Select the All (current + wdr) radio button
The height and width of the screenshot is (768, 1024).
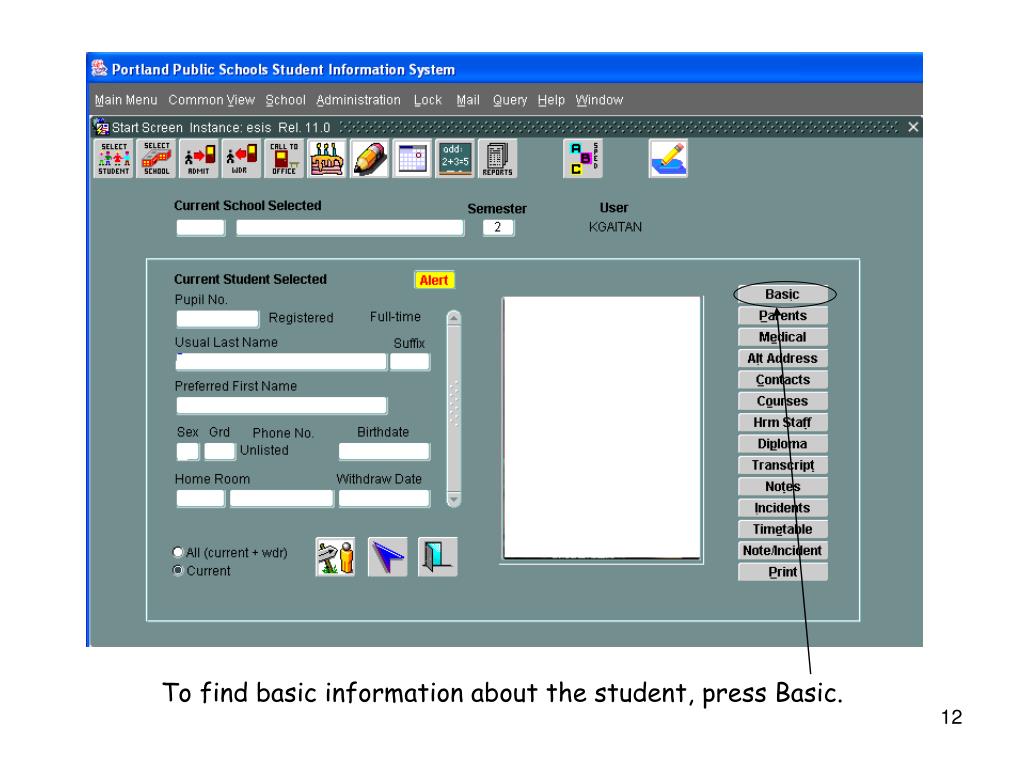pyautogui.click(x=178, y=552)
